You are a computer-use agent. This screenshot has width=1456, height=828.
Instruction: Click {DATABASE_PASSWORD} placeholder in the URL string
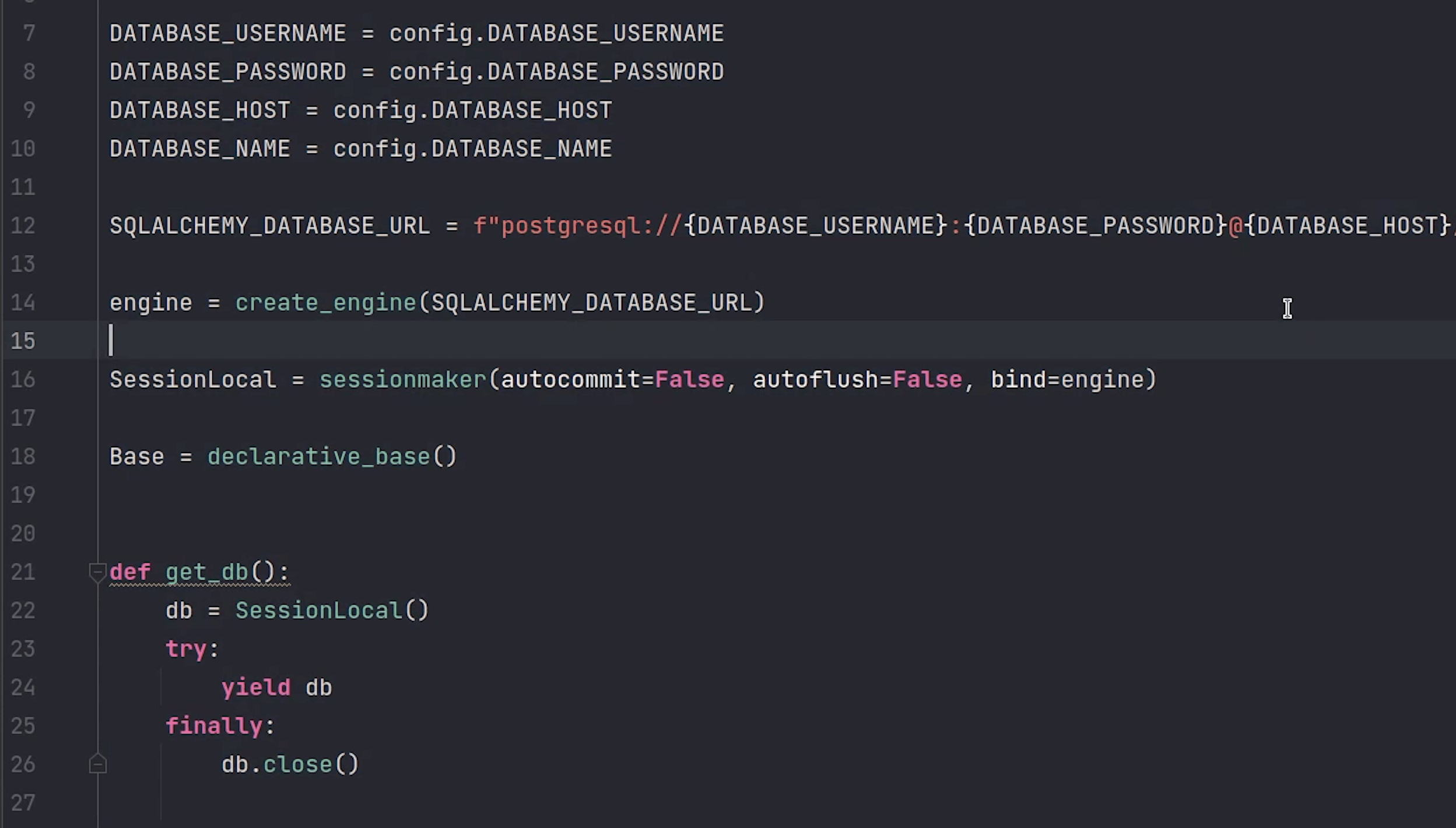tap(1095, 226)
